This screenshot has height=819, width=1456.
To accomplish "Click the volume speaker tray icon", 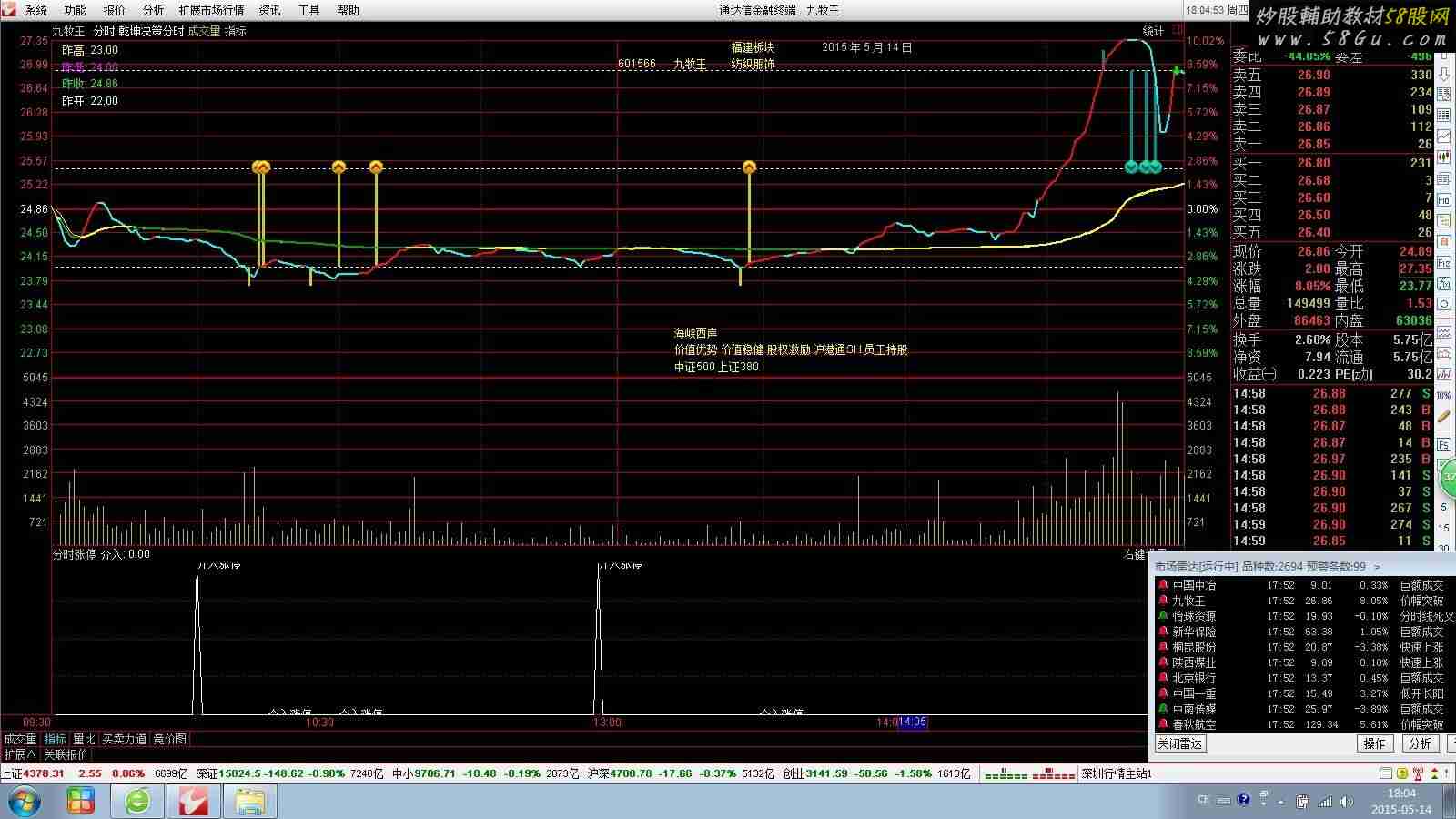I will [1346, 801].
